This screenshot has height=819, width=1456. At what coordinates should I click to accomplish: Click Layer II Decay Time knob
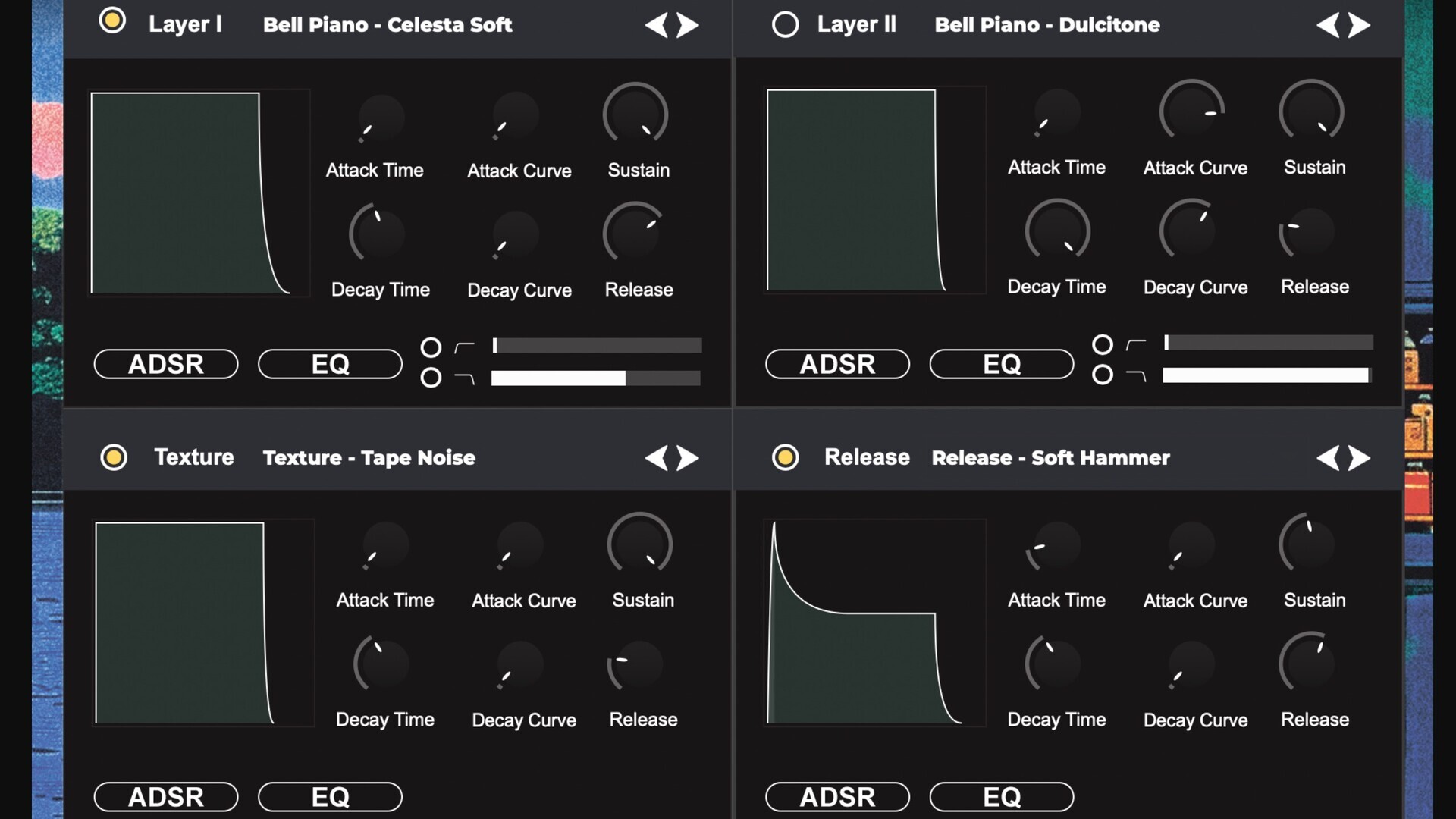tap(1058, 231)
